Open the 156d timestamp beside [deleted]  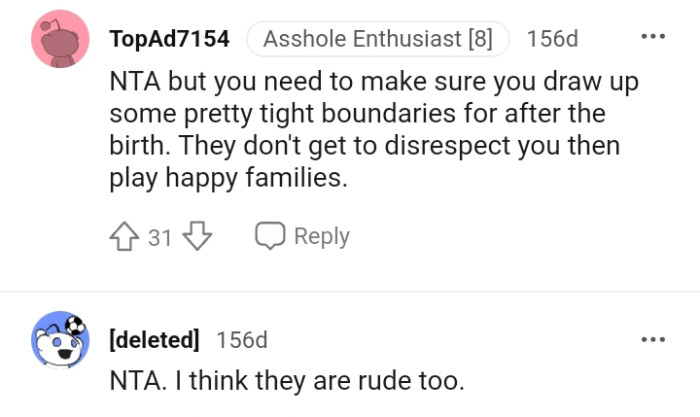pos(242,340)
